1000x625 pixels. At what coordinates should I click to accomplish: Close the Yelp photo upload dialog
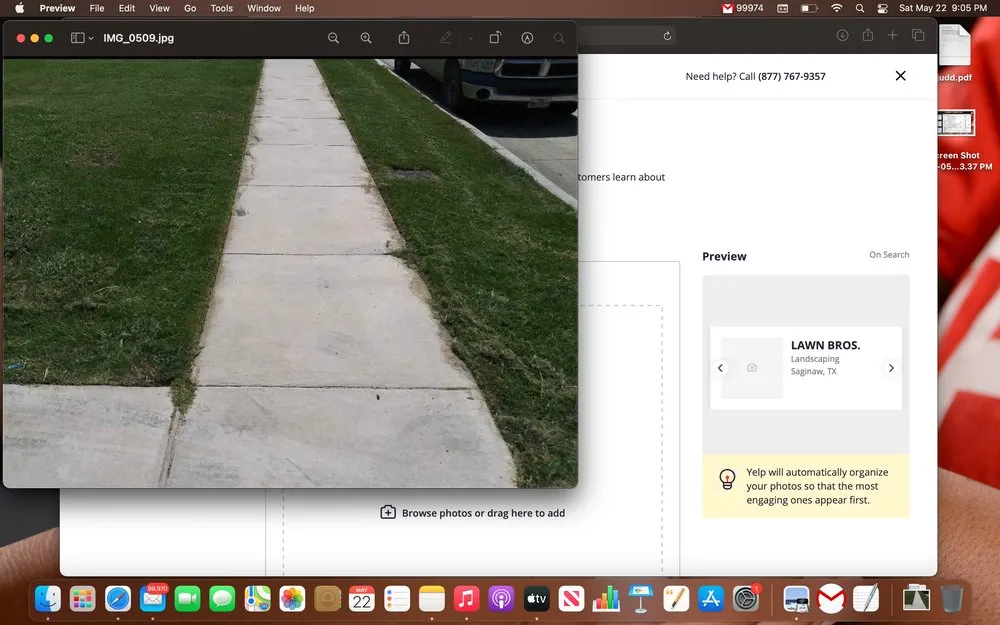point(900,76)
